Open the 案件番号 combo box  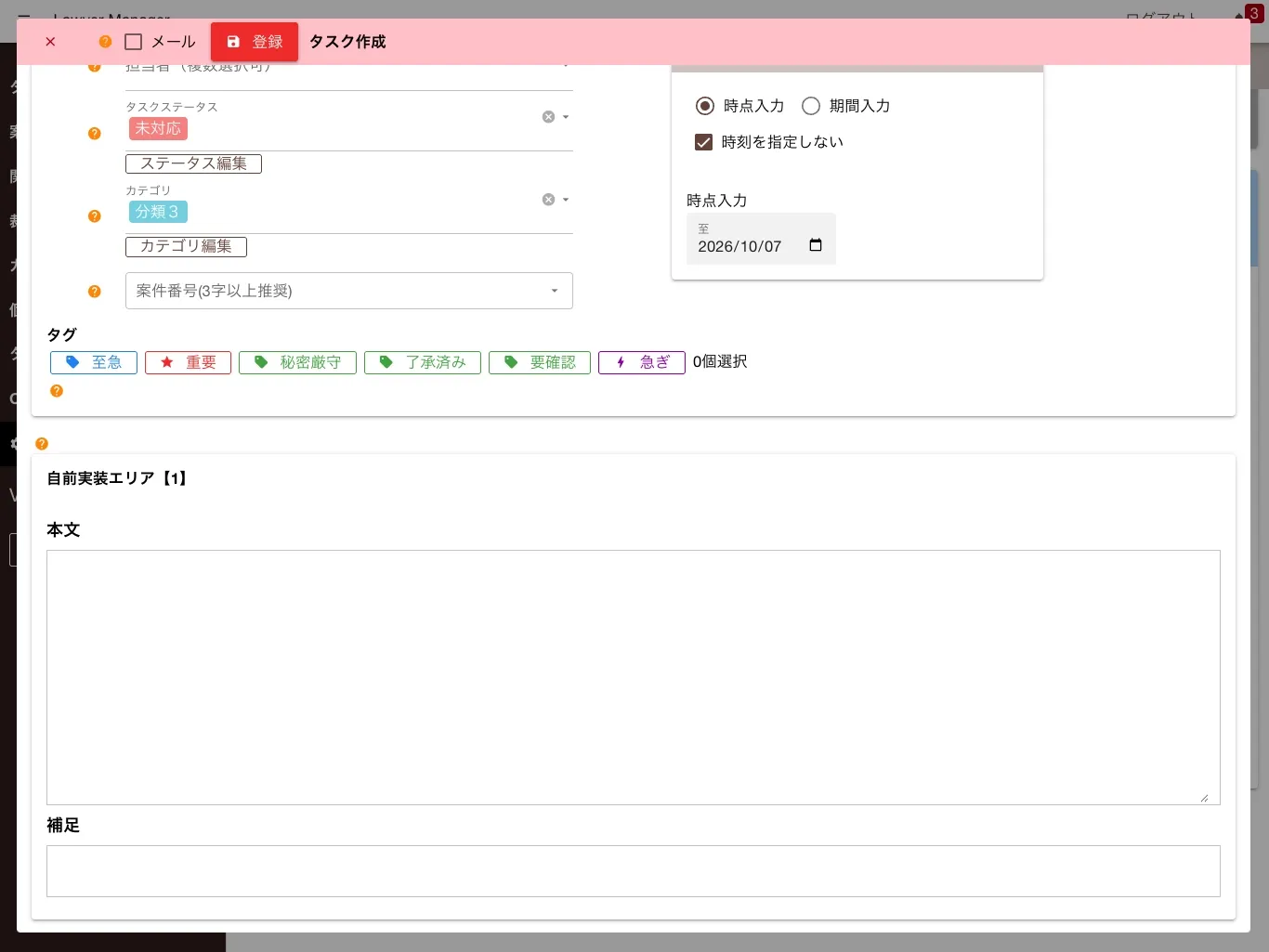[349, 291]
